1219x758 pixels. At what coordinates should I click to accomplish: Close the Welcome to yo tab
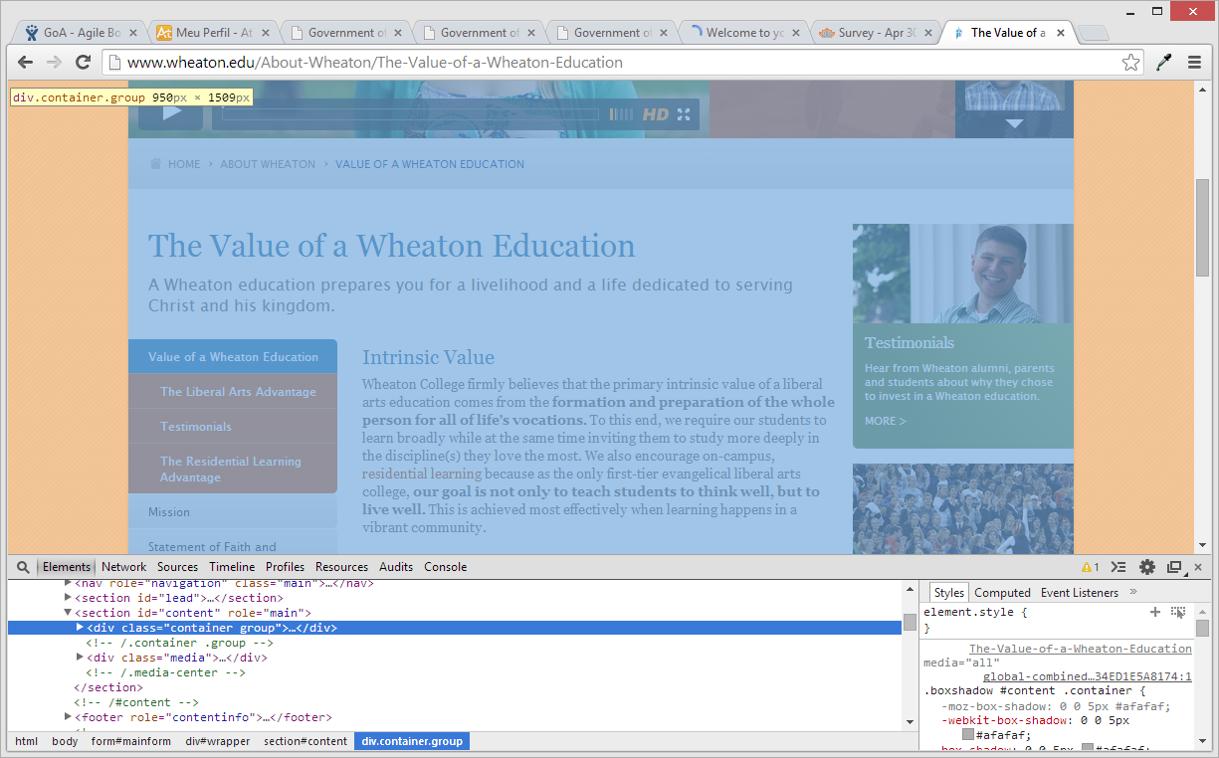coord(797,33)
